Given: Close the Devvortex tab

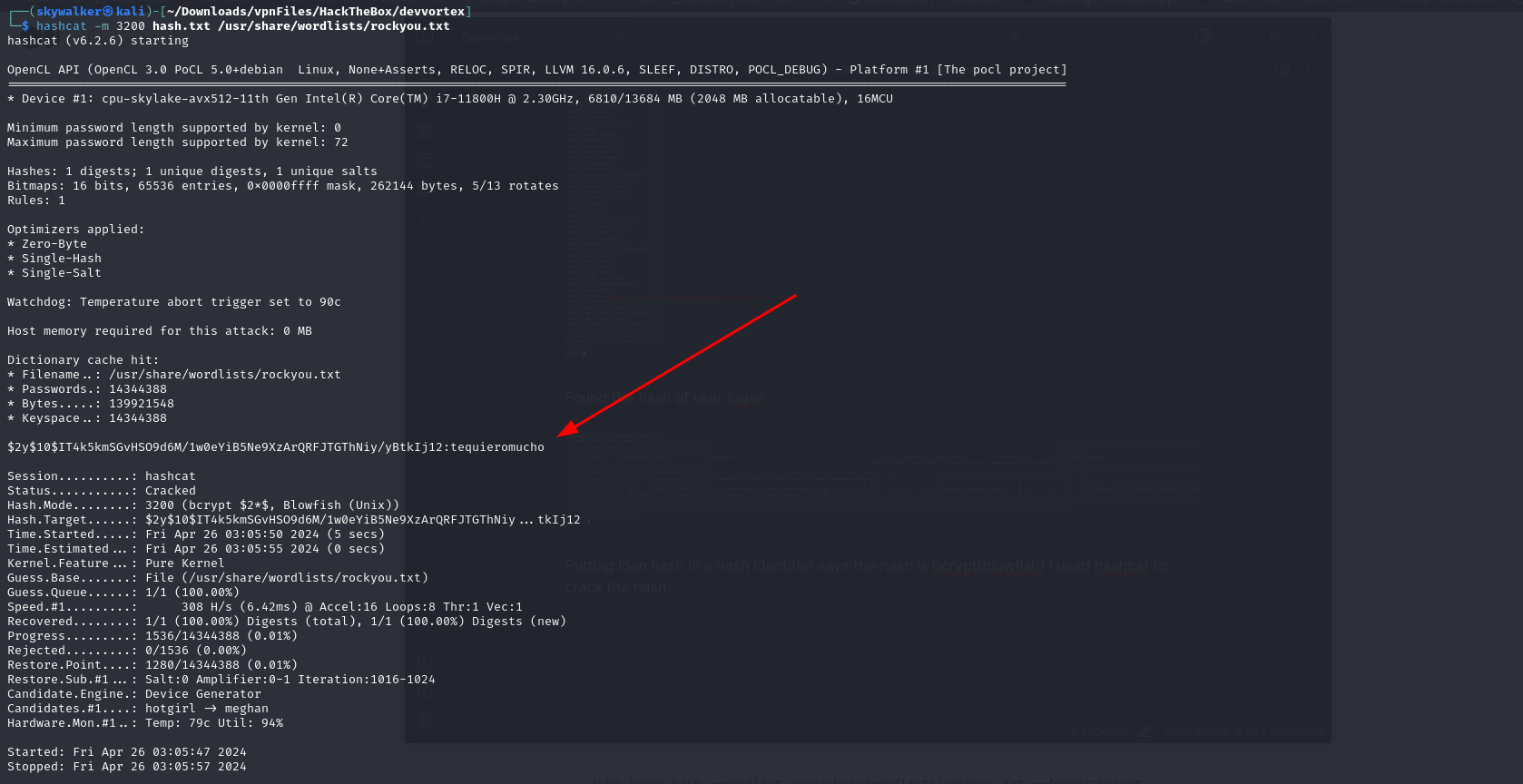Looking at the screenshot, I should point(621,38).
